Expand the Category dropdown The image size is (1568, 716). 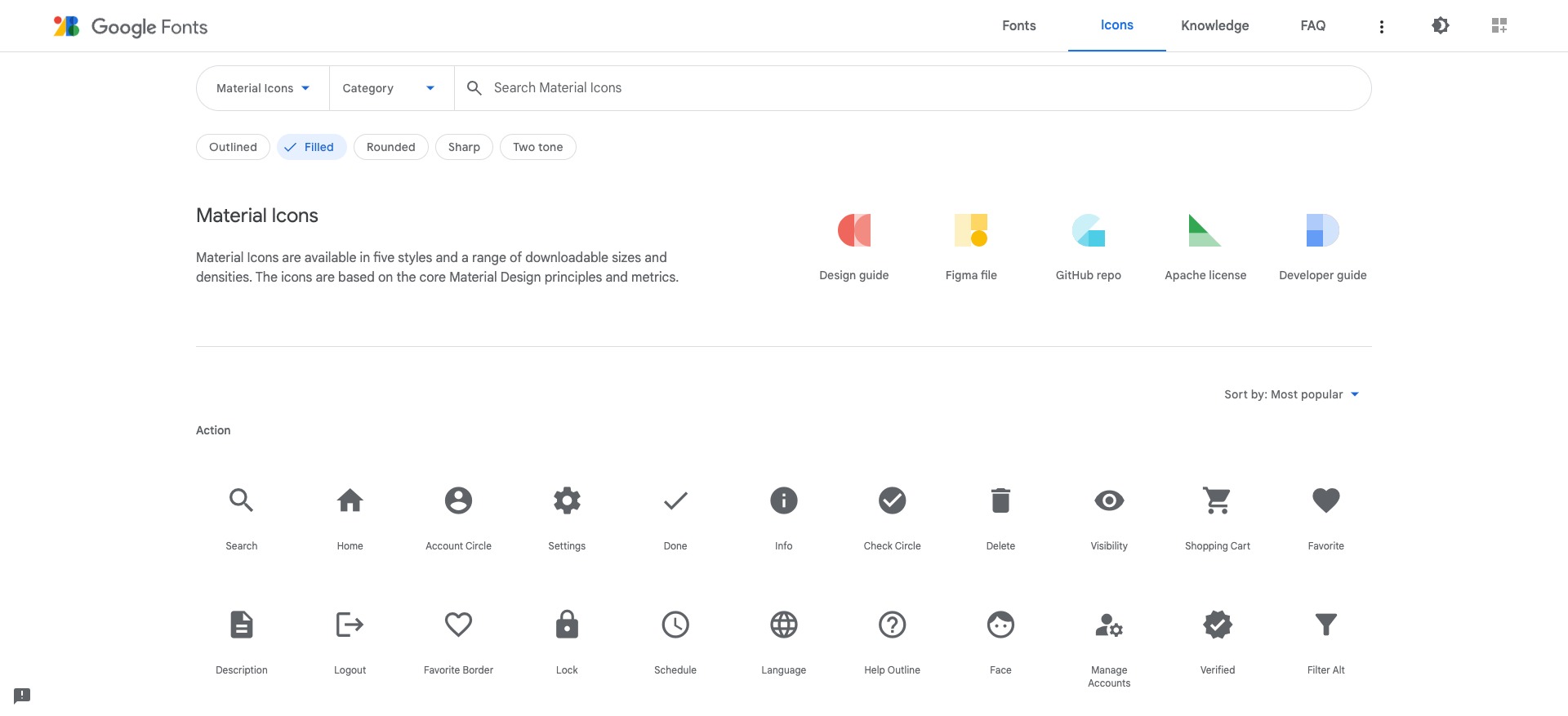click(x=390, y=88)
